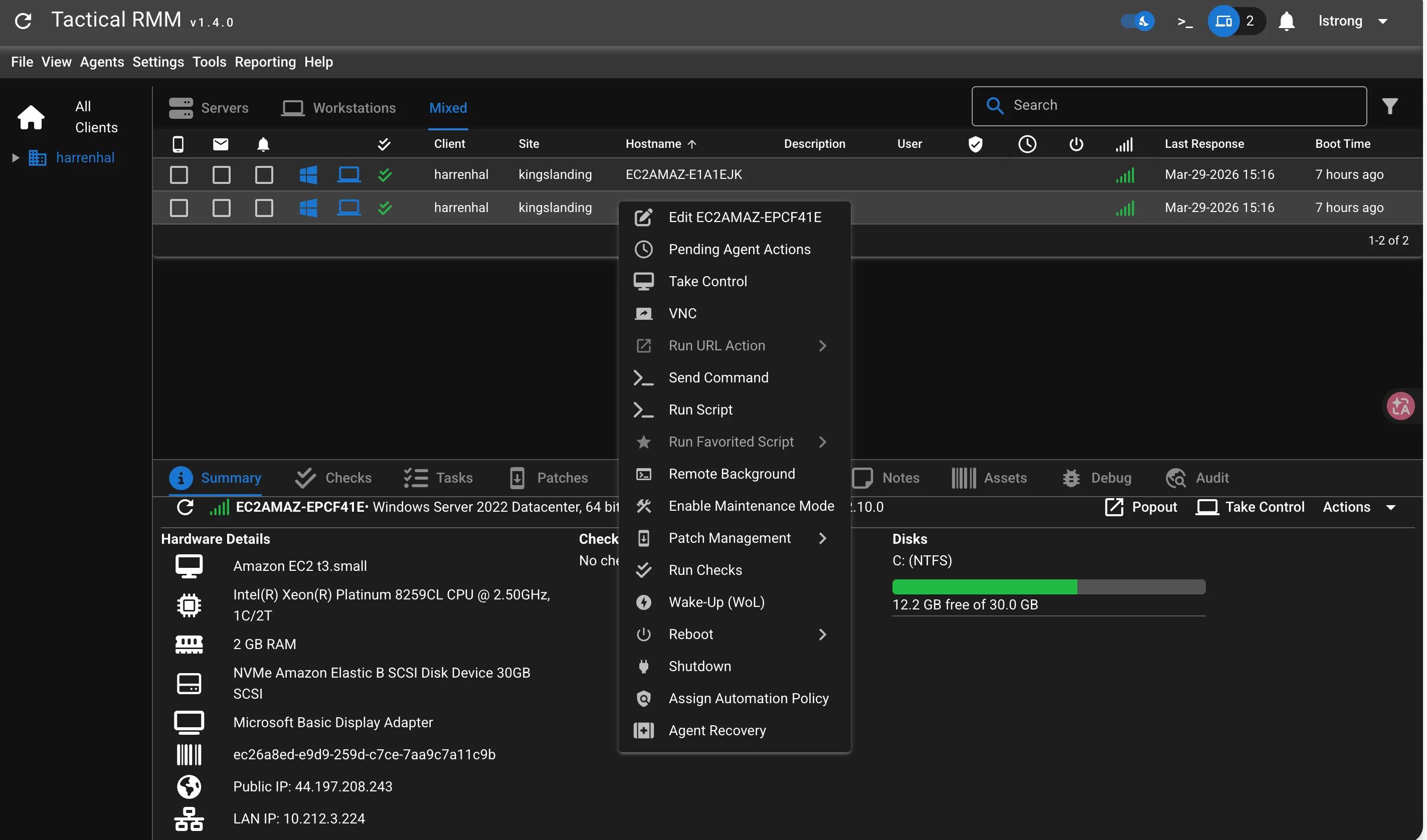Click harrenhal client link in sidebar
Viewport: 1427px width, 840px height.
[x=85, y=157]
